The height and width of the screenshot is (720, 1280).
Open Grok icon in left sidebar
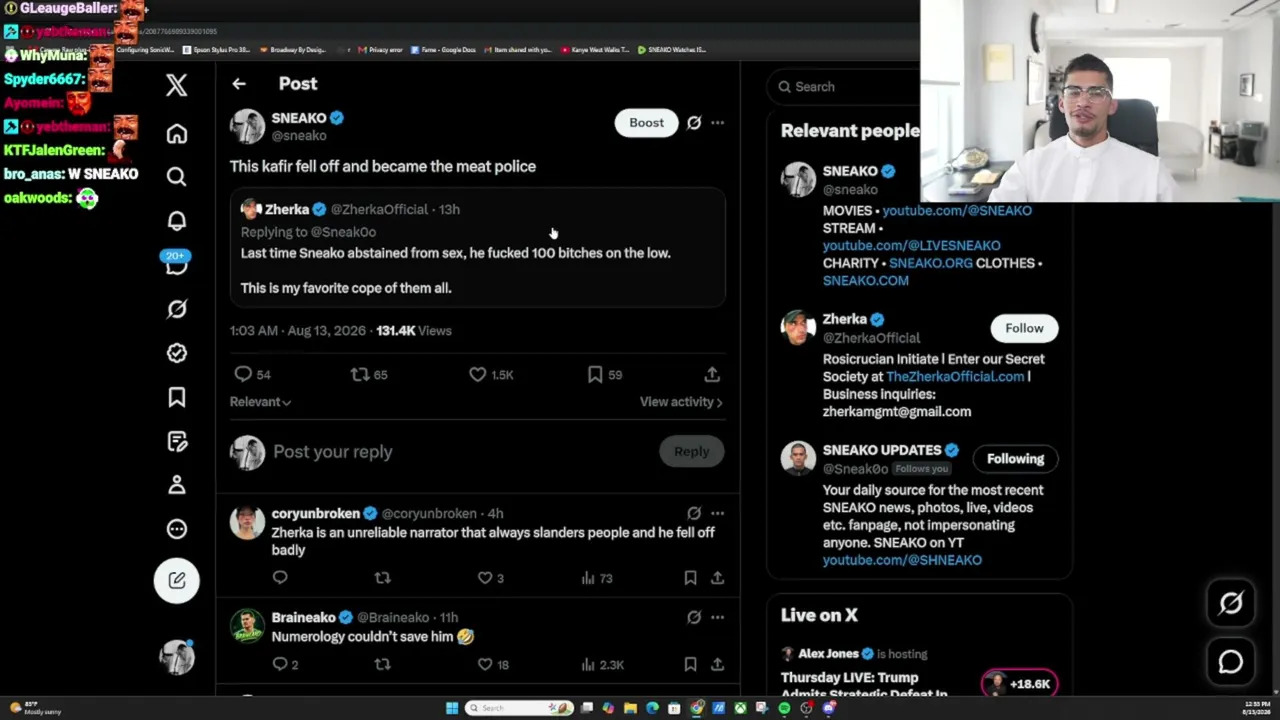pyautogui.click(x=177, y=309)
